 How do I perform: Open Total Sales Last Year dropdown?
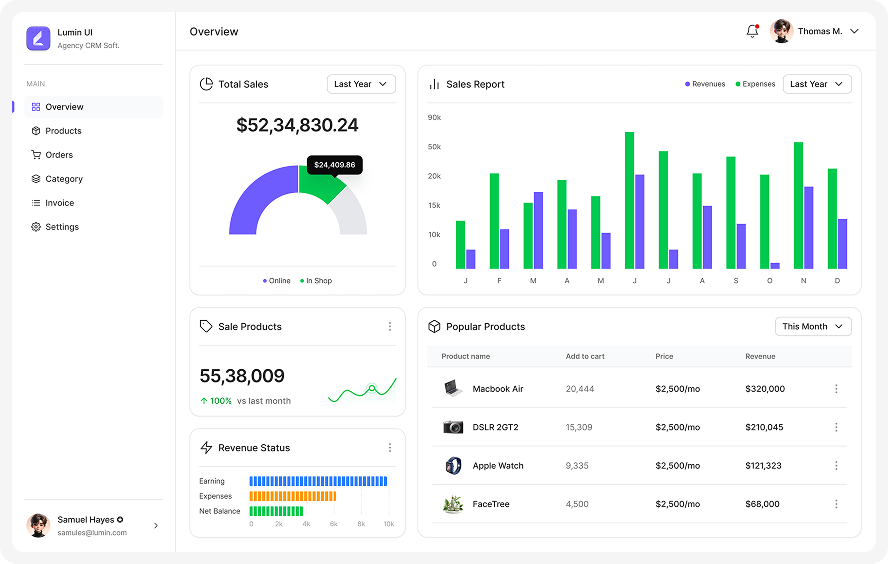[361, 84]
